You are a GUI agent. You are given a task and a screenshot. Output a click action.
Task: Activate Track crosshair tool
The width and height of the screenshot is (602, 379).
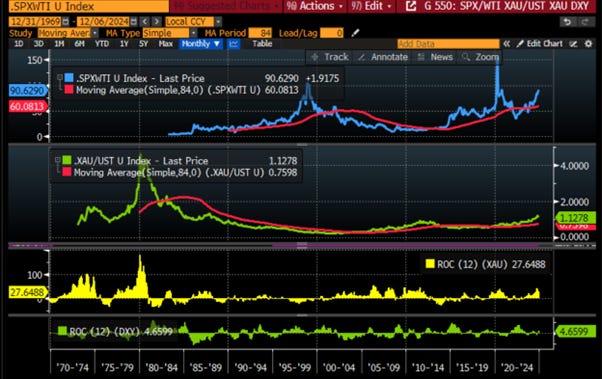329,57
